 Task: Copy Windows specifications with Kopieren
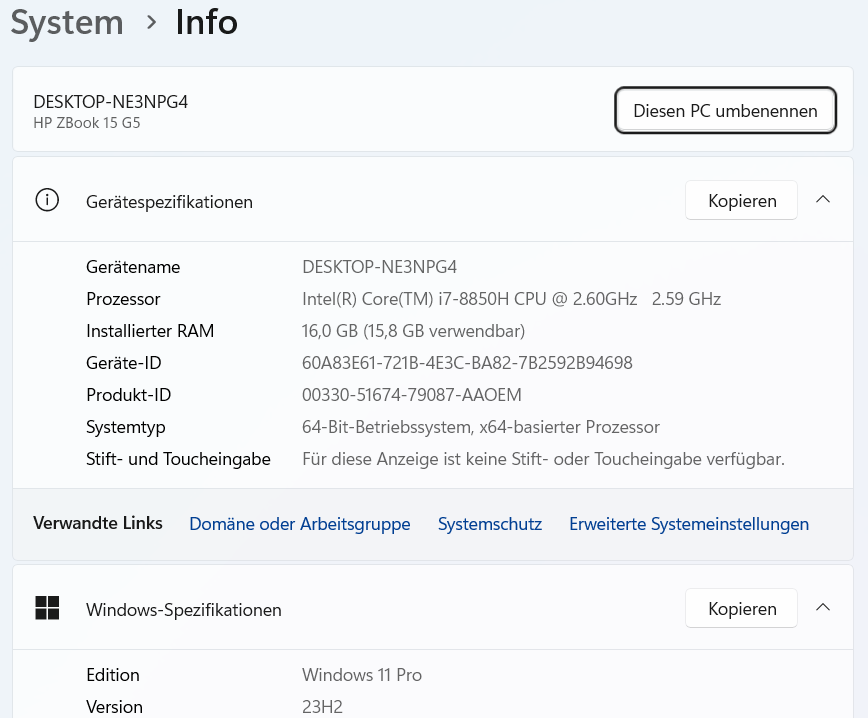[x=741, y=608]
